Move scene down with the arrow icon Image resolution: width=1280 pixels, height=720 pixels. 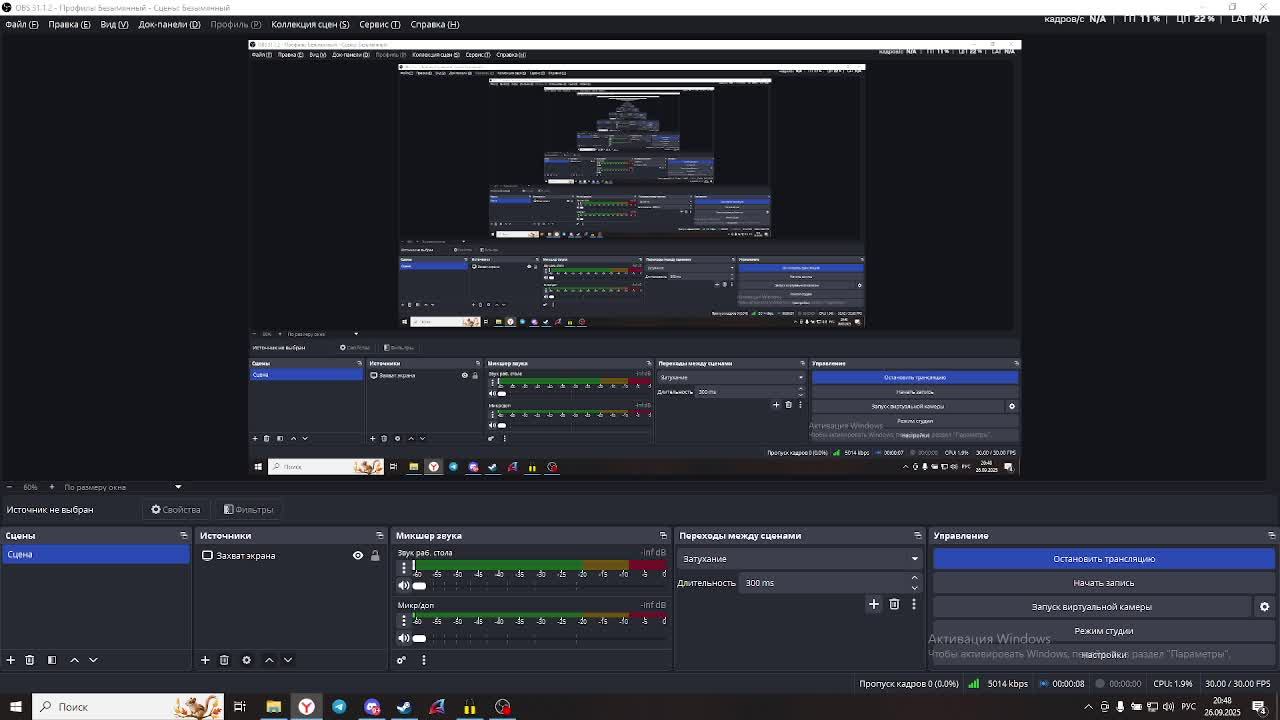[93, 660]
